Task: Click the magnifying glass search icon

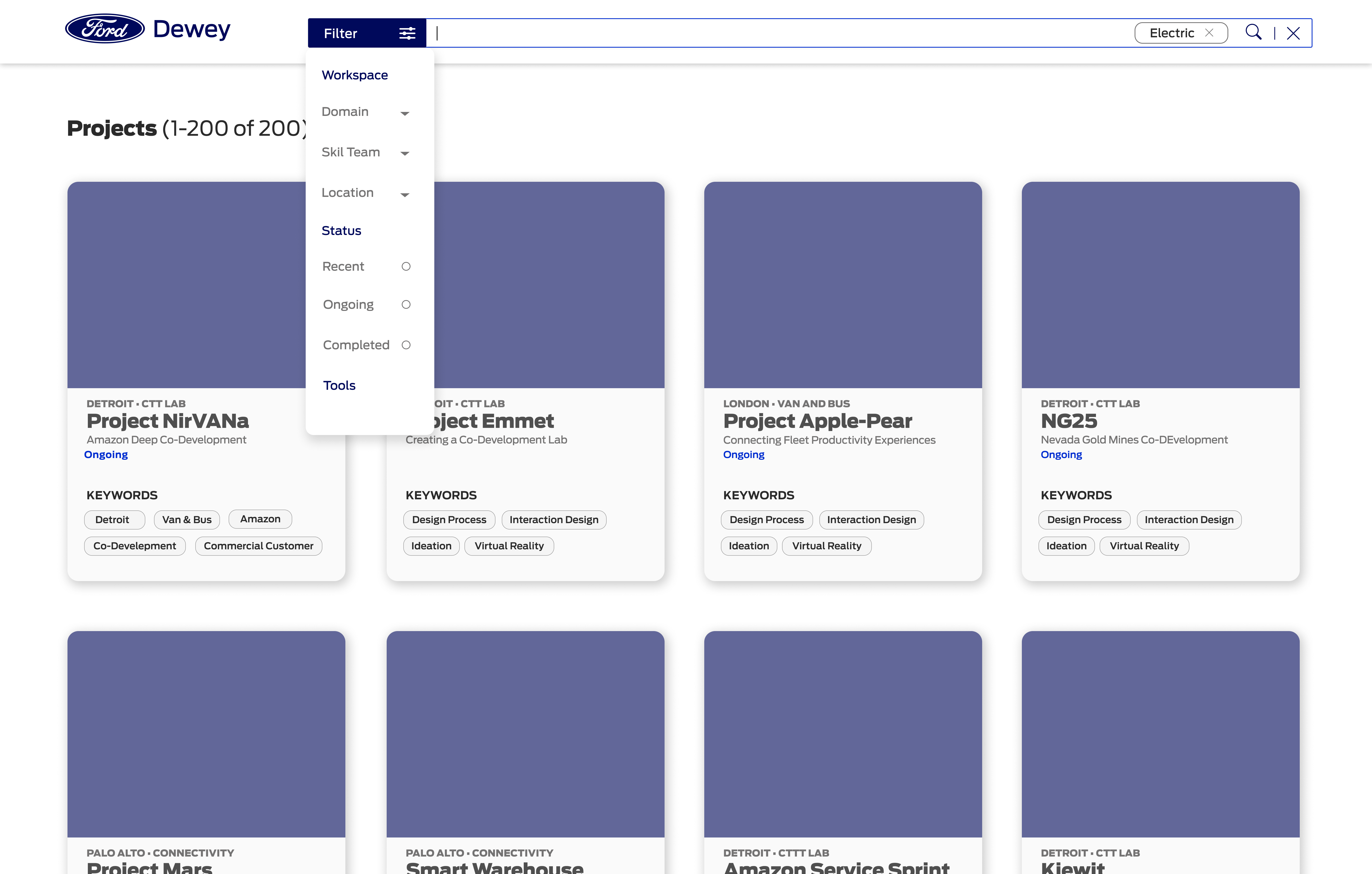Action: (x=1253, y=33)
